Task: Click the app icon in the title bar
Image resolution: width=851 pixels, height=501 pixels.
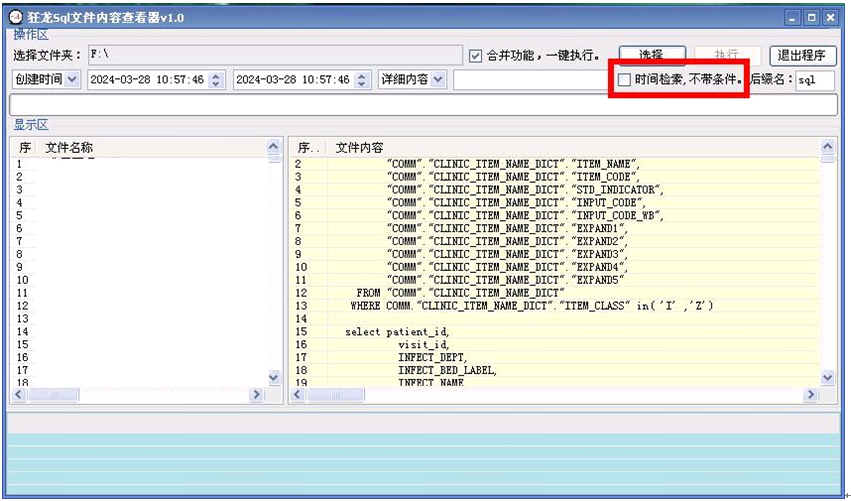Action: [x=16, y=17]
